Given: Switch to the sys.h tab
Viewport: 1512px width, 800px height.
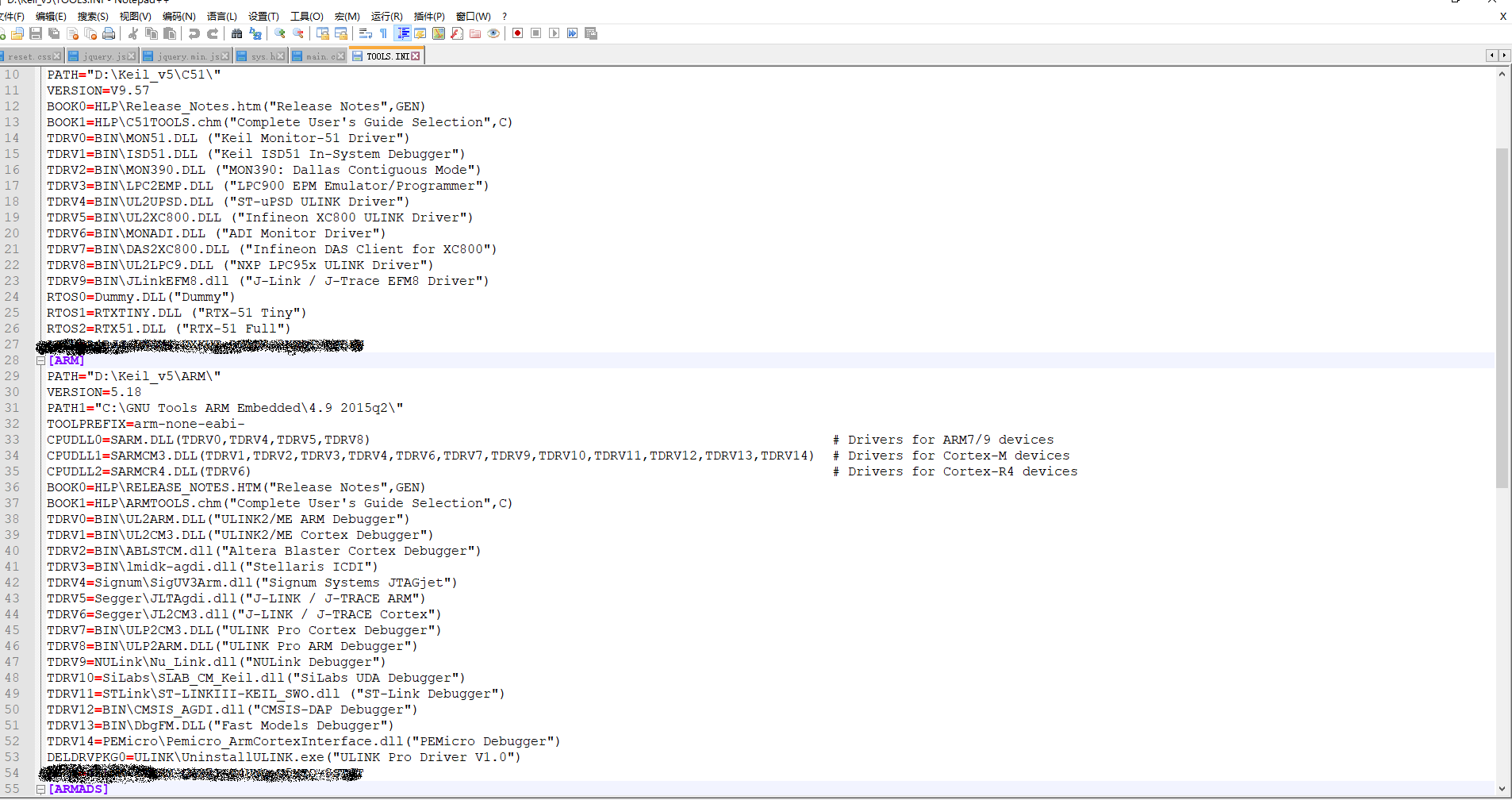Looking at the screenshot, I should [x=260, y=56].
